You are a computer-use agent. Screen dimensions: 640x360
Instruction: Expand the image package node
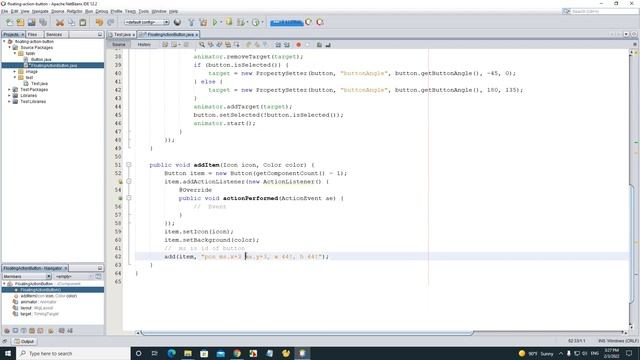(x=15, y=71)
